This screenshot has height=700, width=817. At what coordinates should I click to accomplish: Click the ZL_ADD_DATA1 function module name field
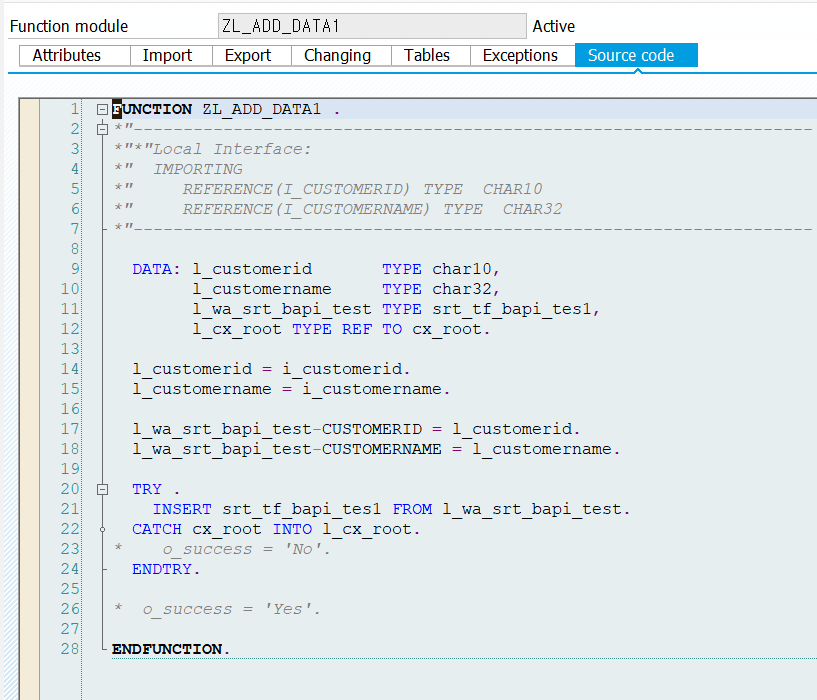370,26
